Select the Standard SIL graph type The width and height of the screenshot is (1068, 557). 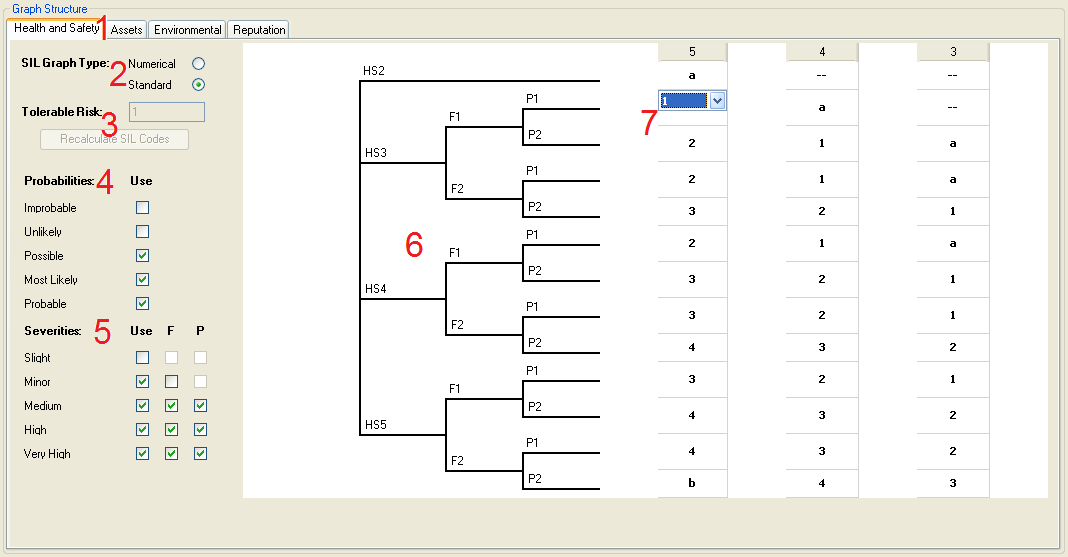198,85
